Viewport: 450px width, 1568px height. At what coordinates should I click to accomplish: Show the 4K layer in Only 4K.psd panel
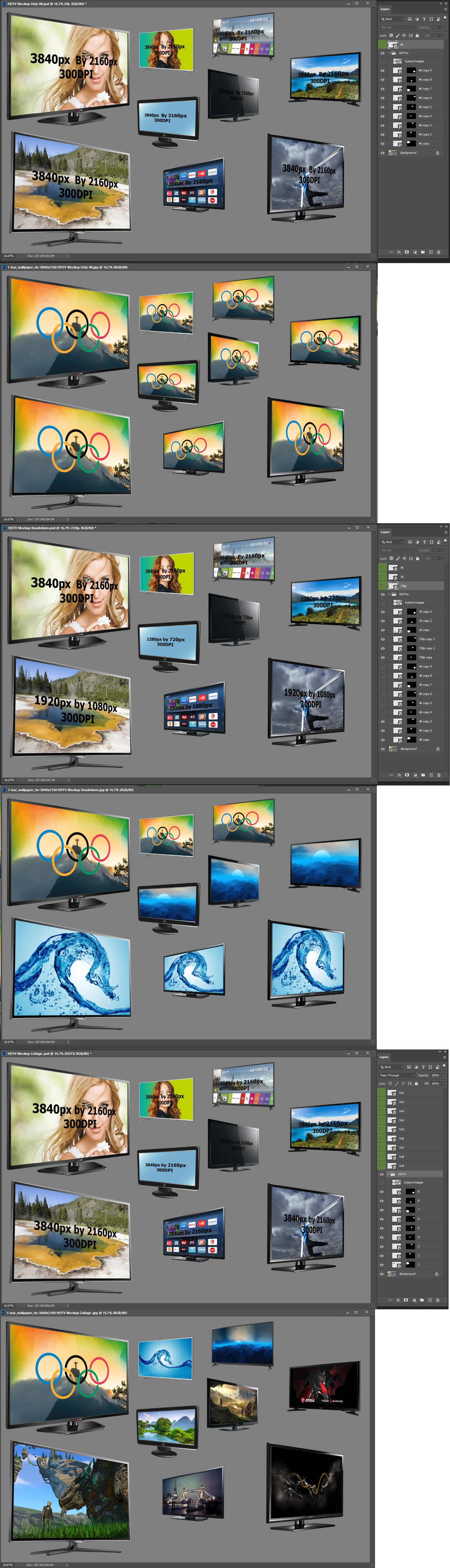pos(382,45)
